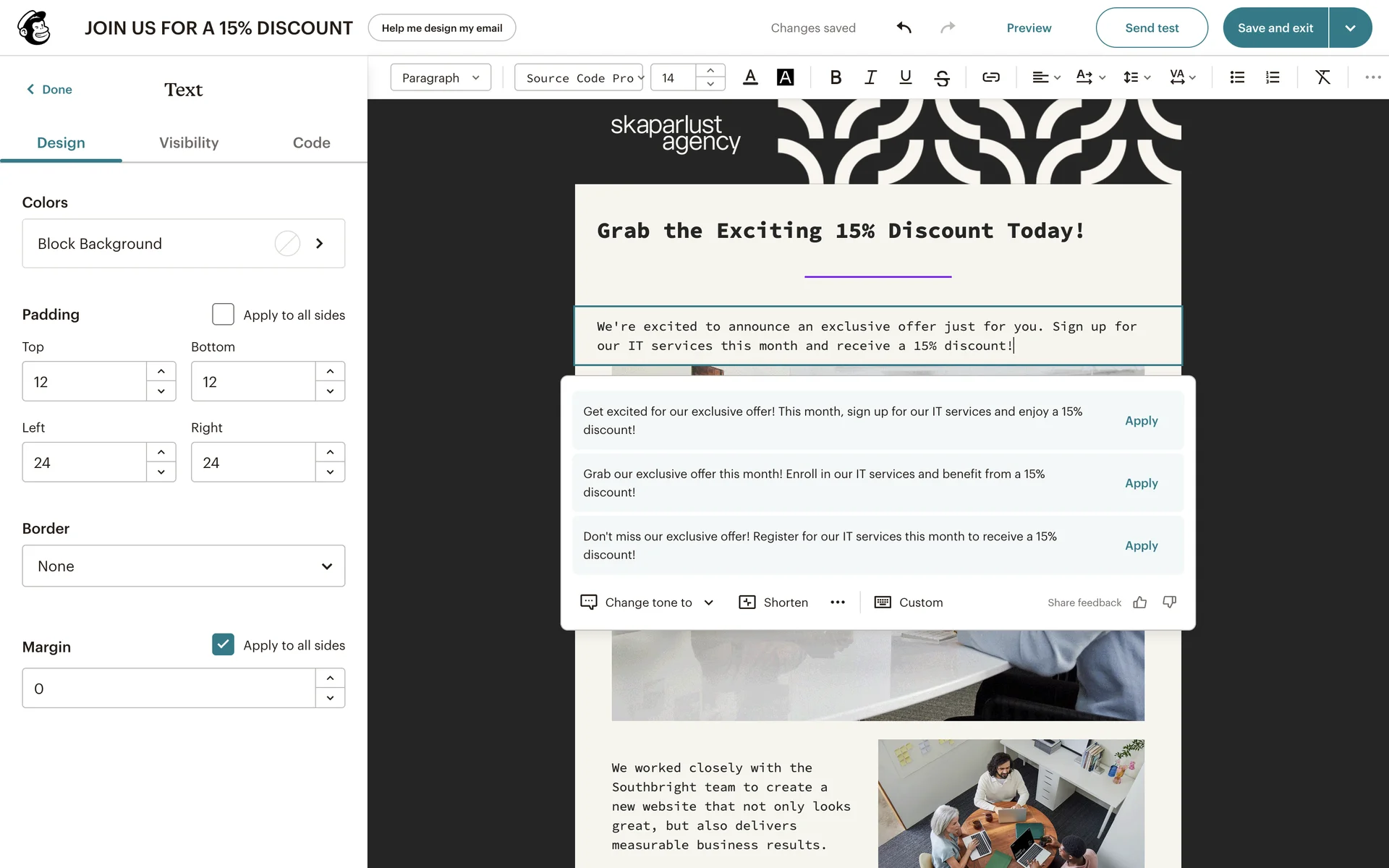Open Block Background color swatch
This screenshot has height=868, width=1389.
pos(287,244)
